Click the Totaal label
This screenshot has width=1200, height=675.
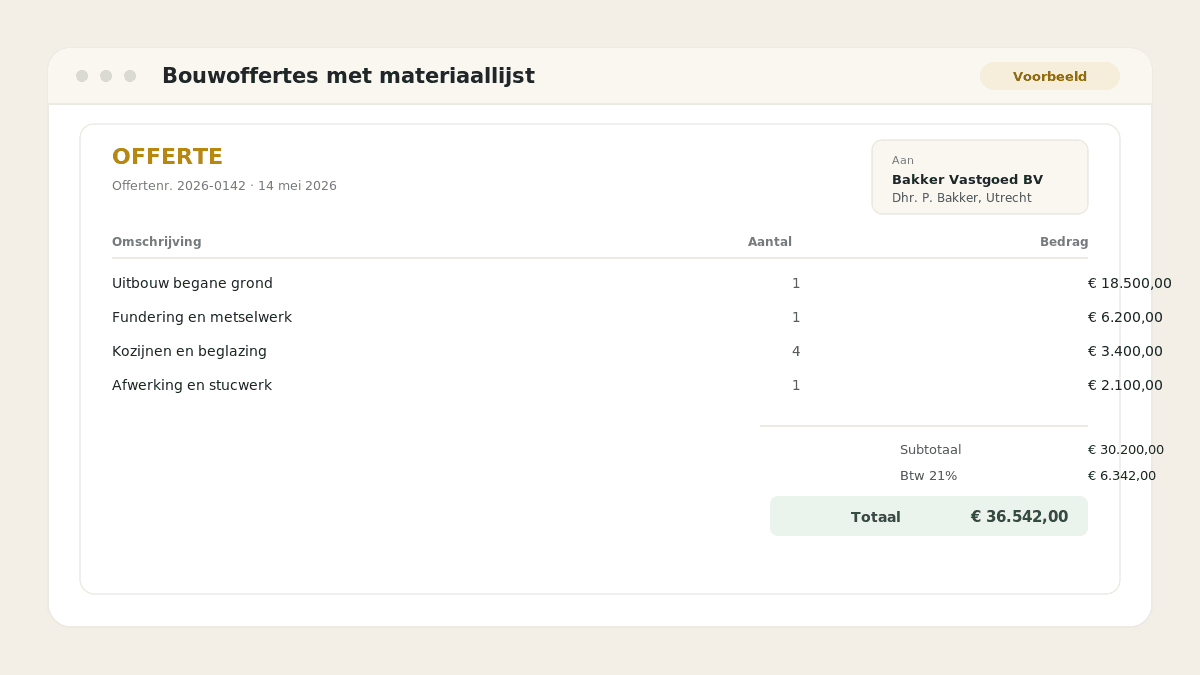point(876,517)
